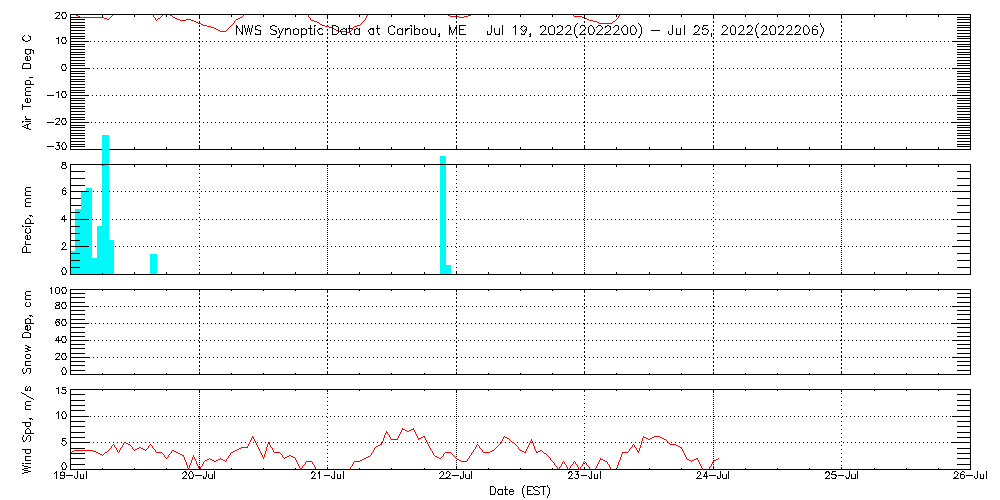Select the 'Precip, mm' axis label
The height and width of the screenshot is (500, 1000).
[27, 216]
